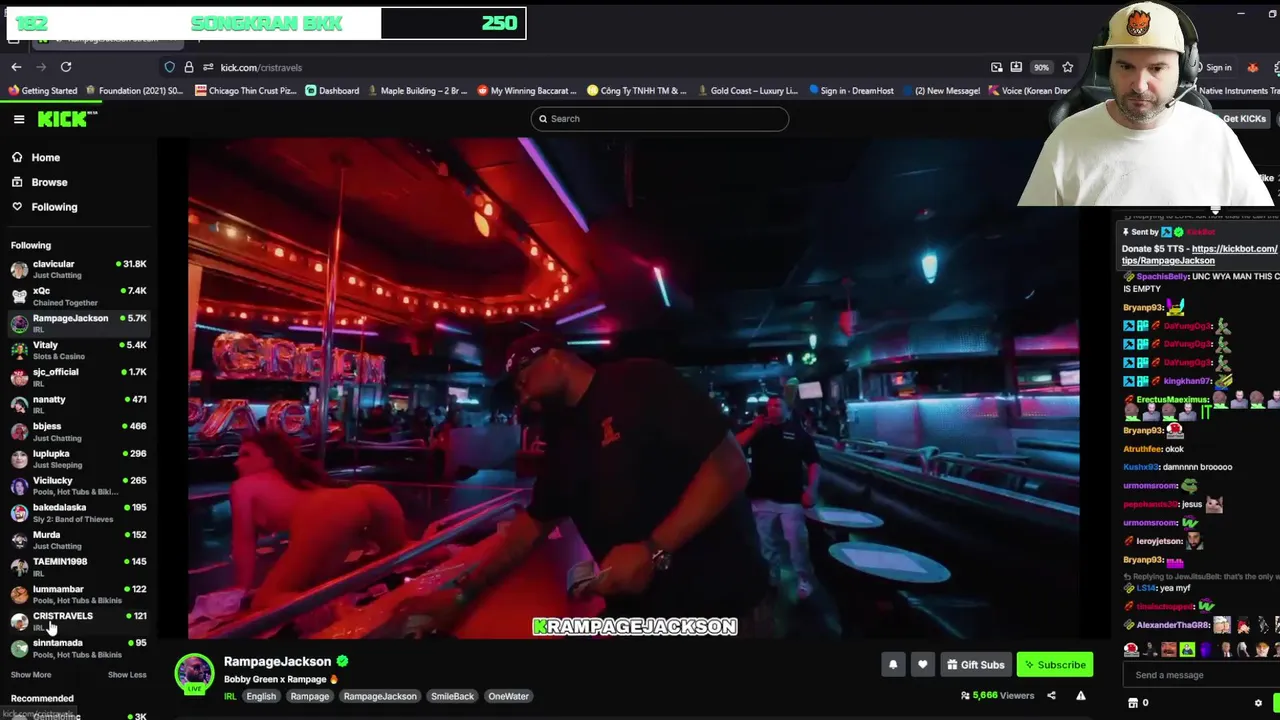This screenshot has height=720, width=1280.
Task: Select the English language tag
Action: pyautogui.click(x=261, y=696)
